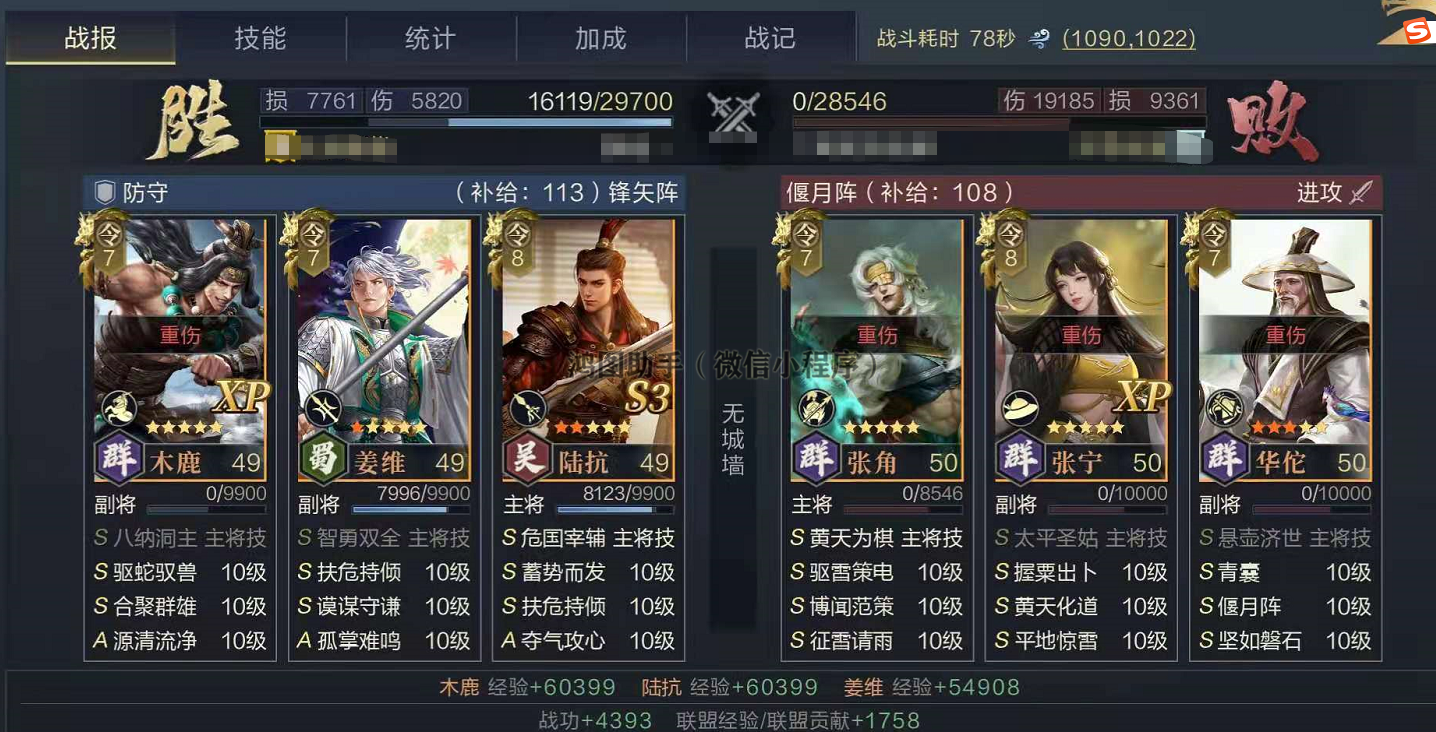Viewport: 1436px width, 732px height.
Task: Click the sword icon beside 进攻
Action: click(1360, 193)
